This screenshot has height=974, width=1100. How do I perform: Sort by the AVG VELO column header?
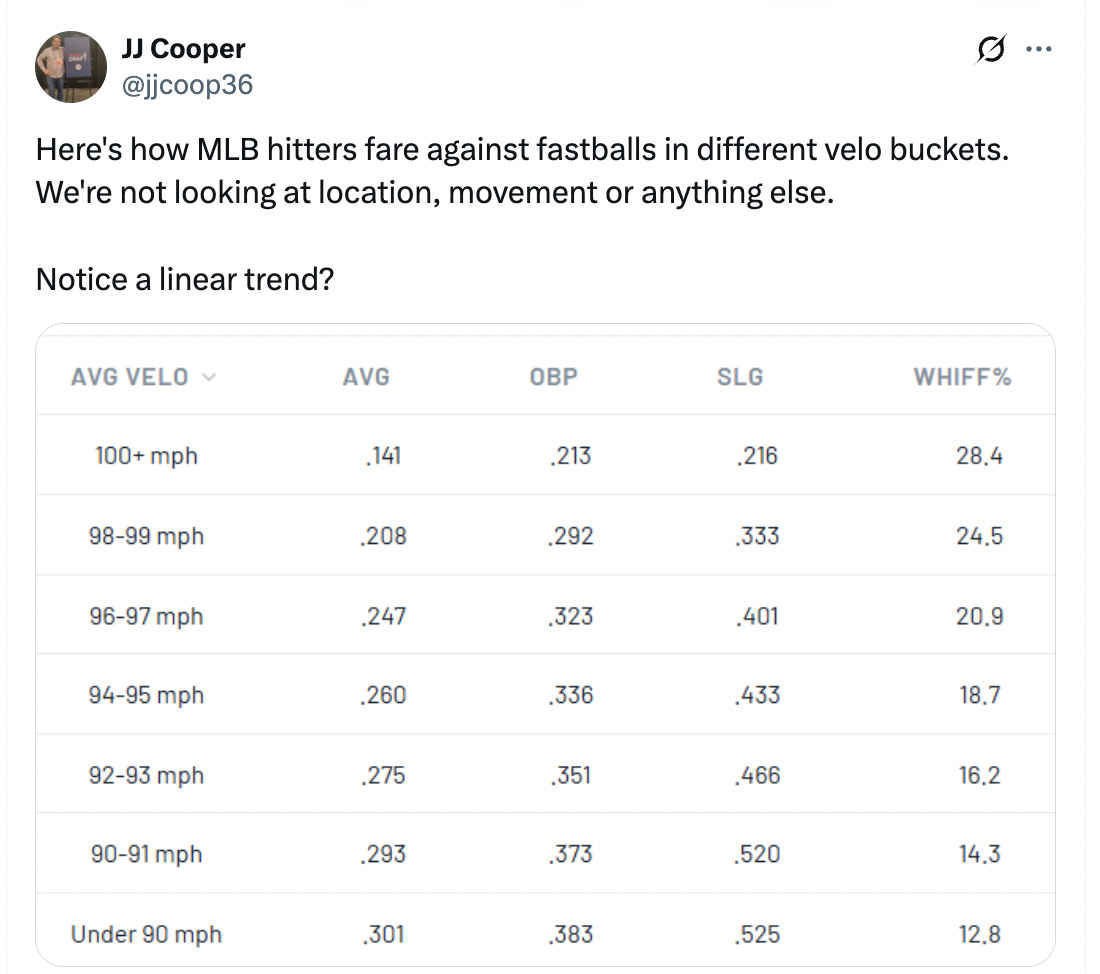click(130, 377)
